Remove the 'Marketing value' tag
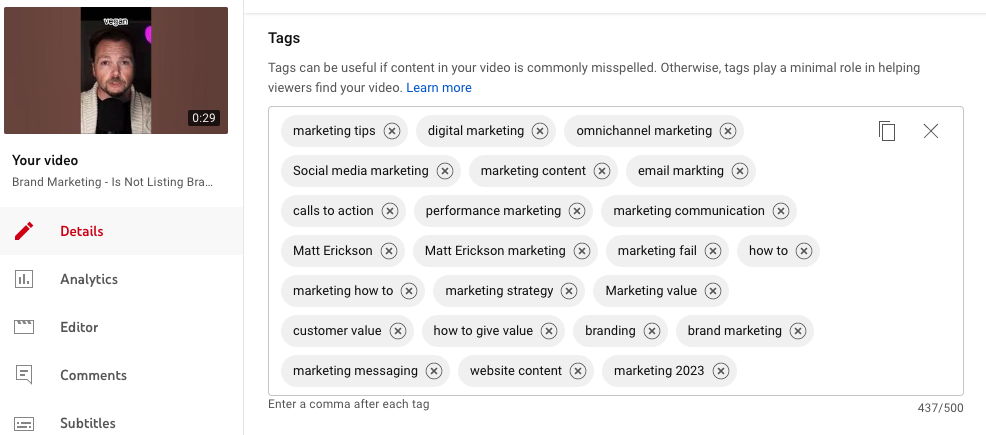The image size is (986, 435). click(x=712, y=291)
